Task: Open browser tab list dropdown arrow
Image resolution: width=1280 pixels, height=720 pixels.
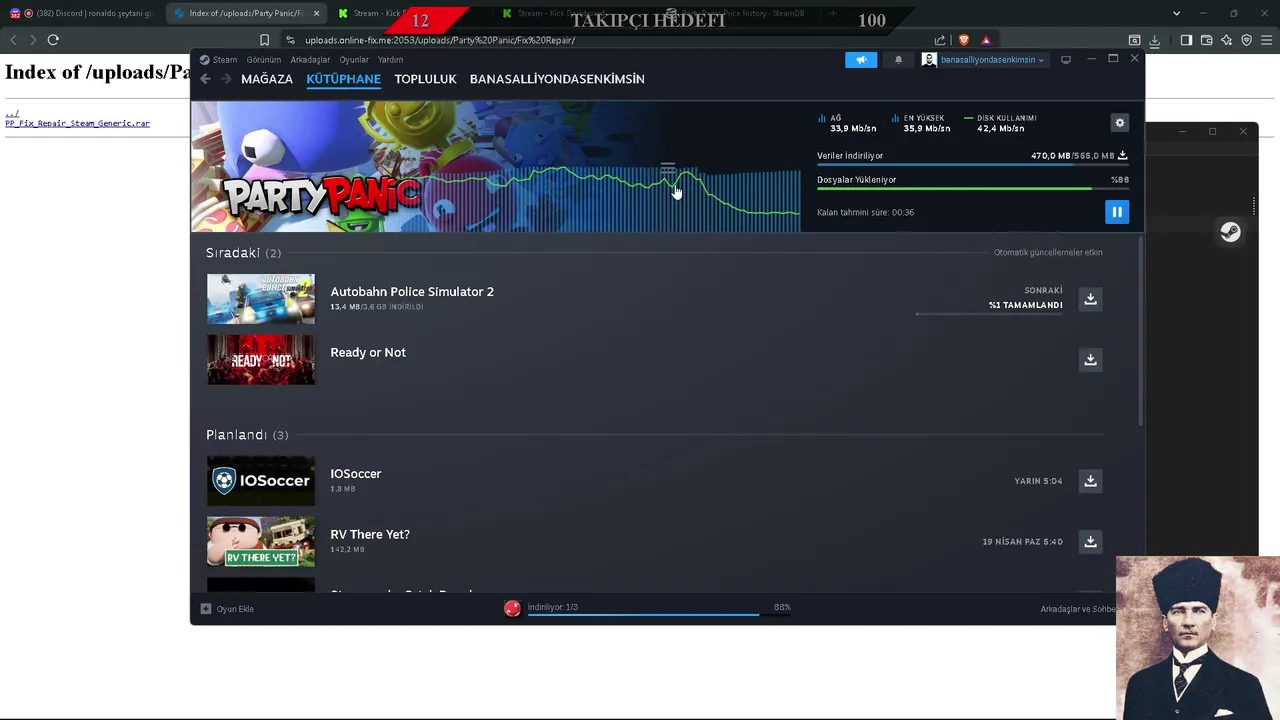Action: [1176, 14]
